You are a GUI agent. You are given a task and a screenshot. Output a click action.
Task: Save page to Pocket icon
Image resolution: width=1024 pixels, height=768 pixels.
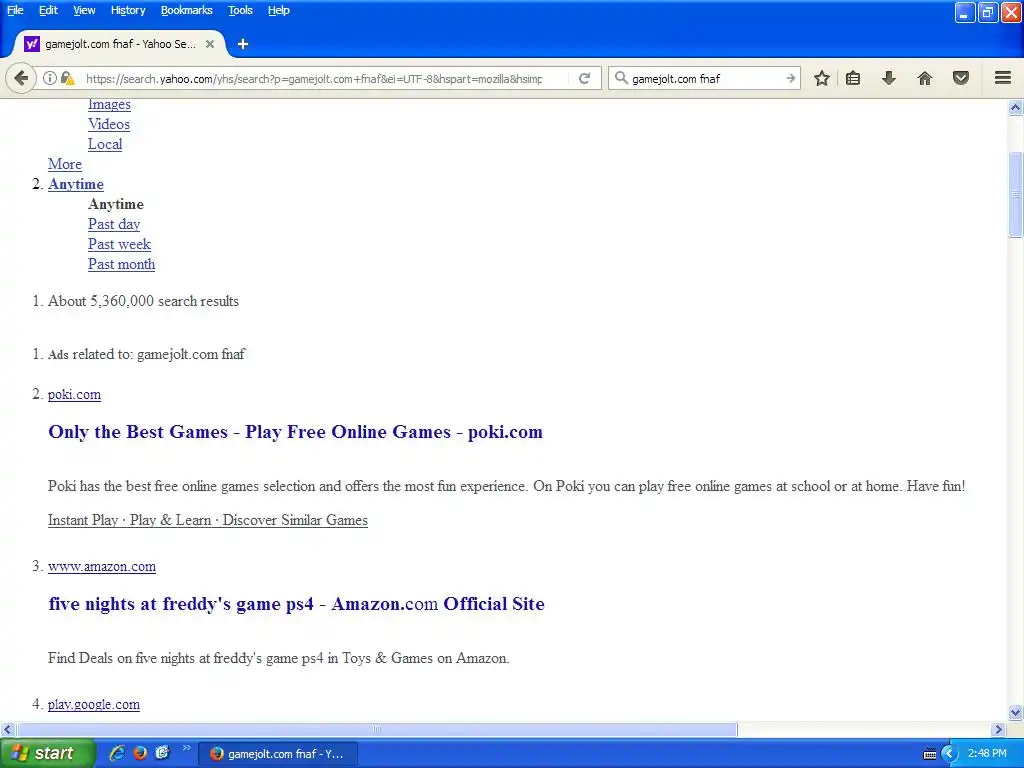point(961,78)
